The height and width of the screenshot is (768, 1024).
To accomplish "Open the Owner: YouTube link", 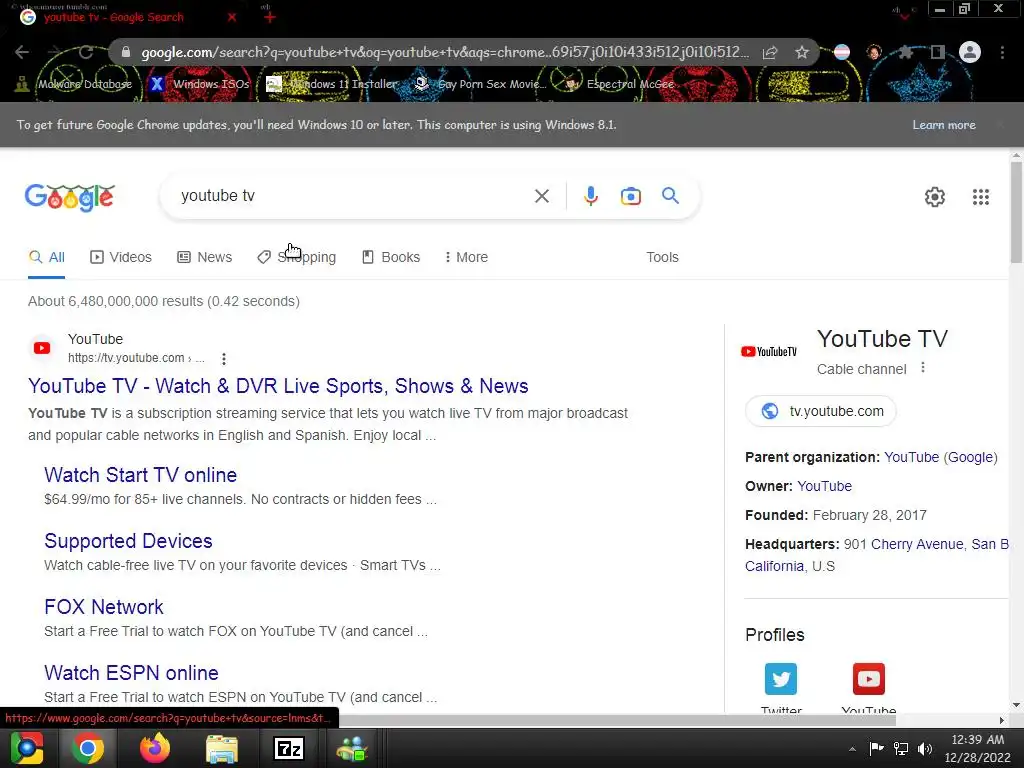I will [x=824, y=486].
